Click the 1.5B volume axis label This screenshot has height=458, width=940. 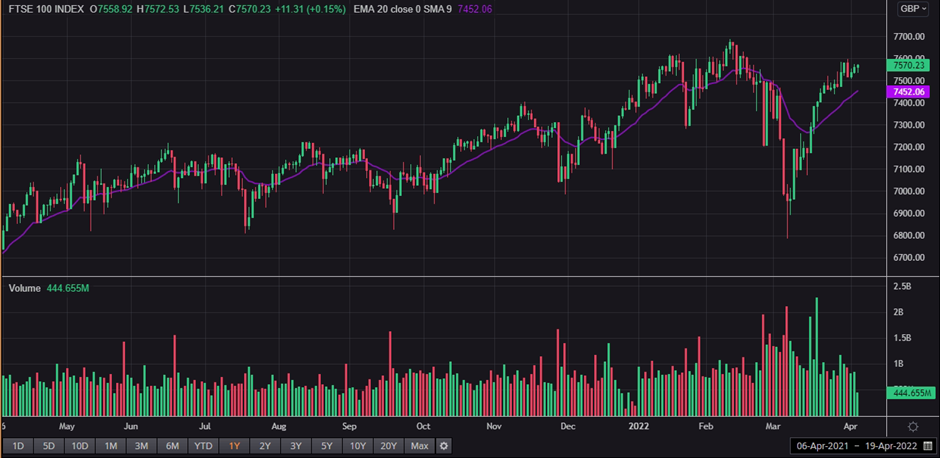902,338
